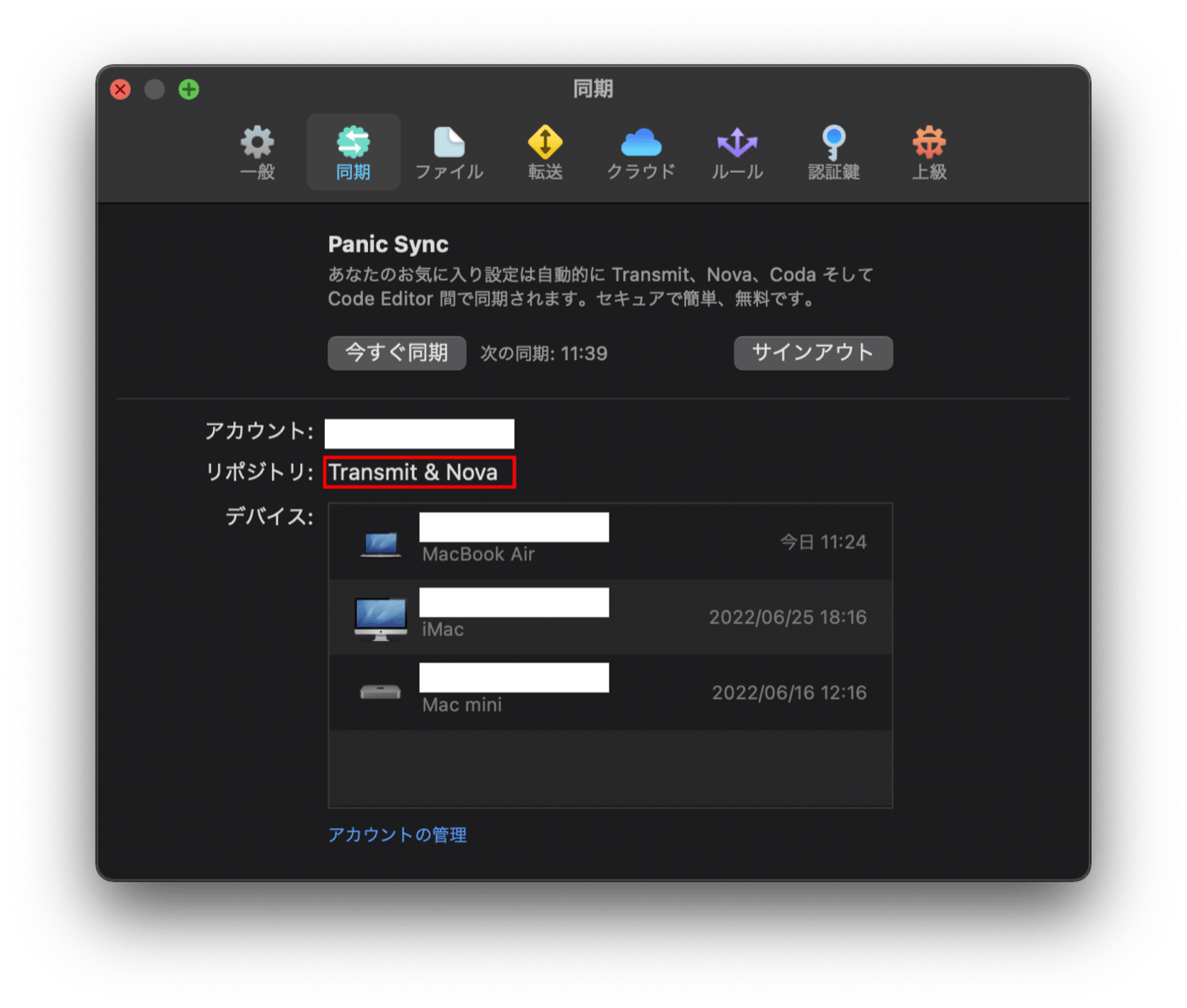1187x1008 pixels.
Task: Click the 今日 11:24 sync timestamp
Action: [x=823, y=543]
